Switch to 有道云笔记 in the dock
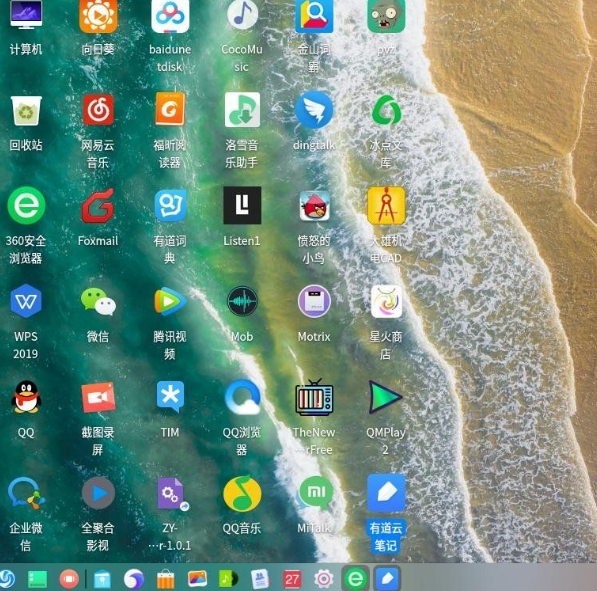This screenshot has height=591, width=597. pos(387,579)
